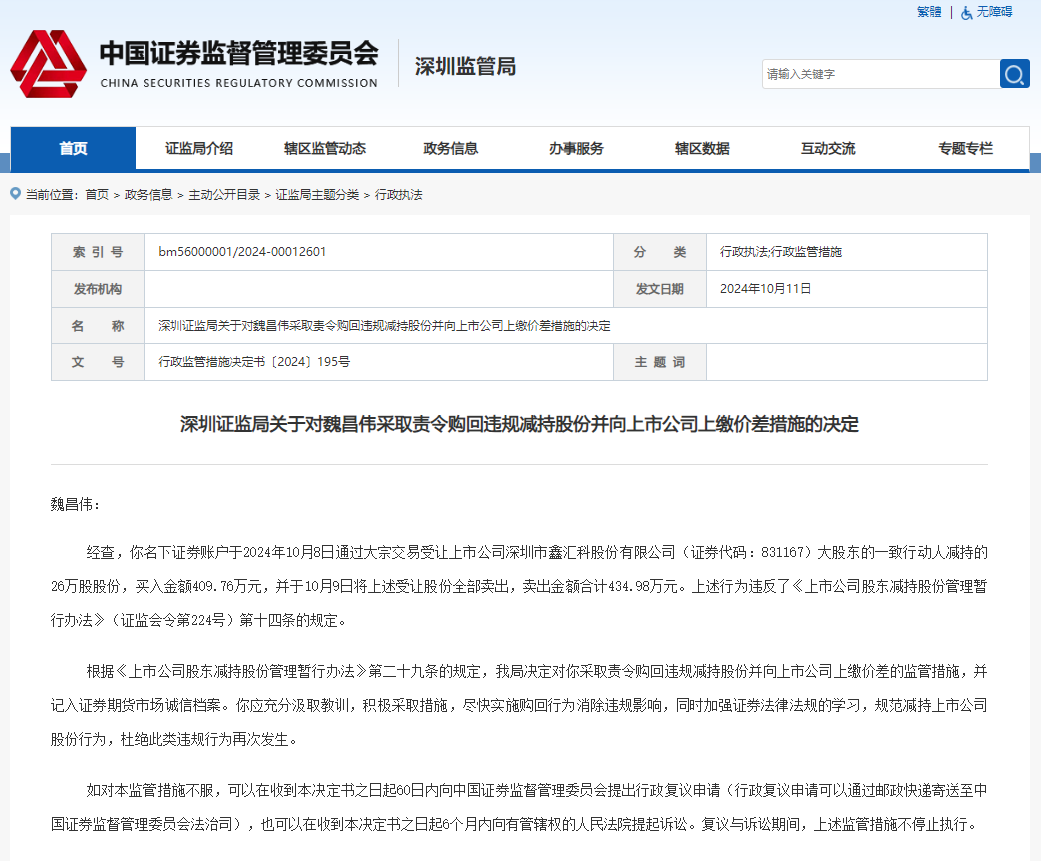This screenshot has width=1041, height=861.
Task: Go to 政务信息 in navigation bar
Action: pyautogui.click(x=451, y=148)
